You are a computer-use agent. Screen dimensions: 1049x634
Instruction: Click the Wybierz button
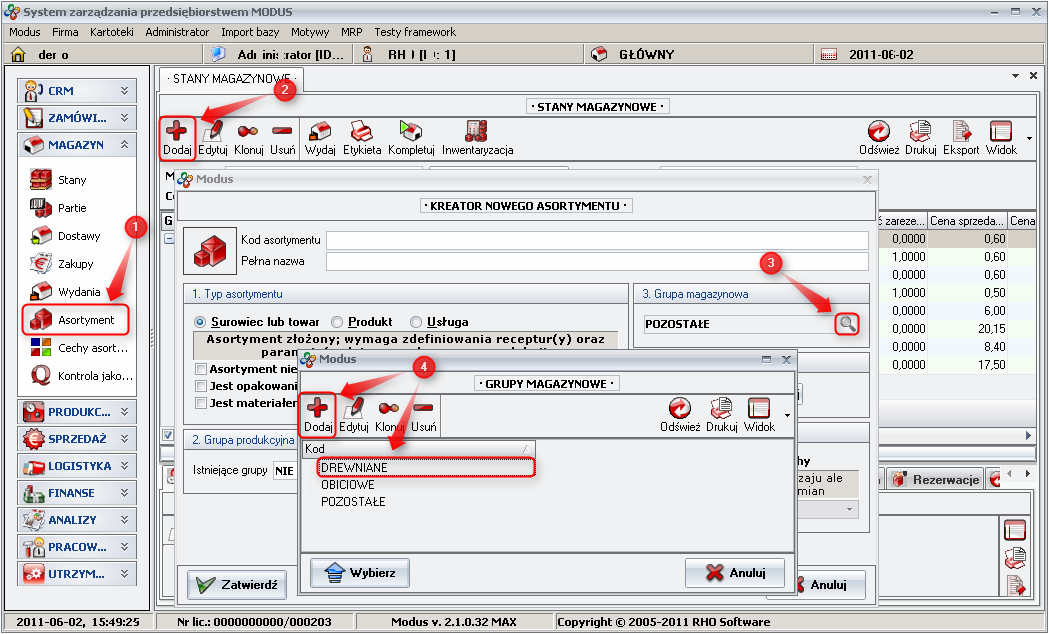click(x=359, y=573)
